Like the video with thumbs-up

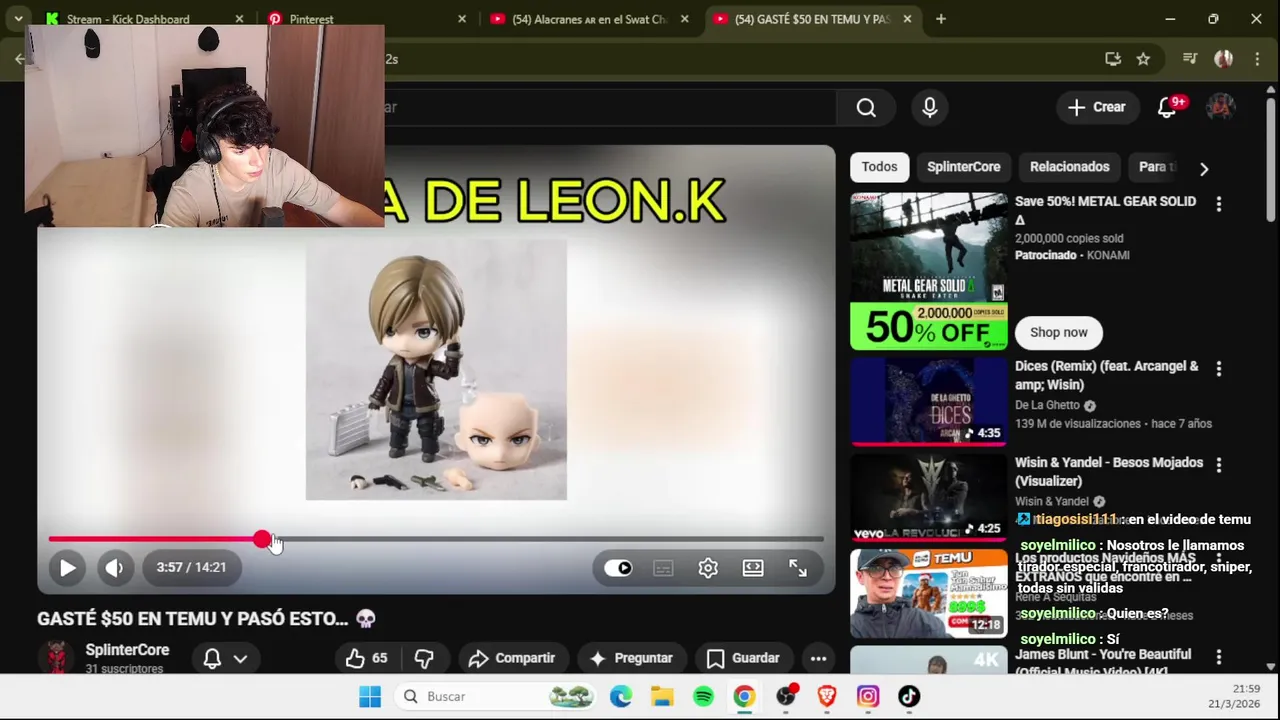click(x=366, y=658)
